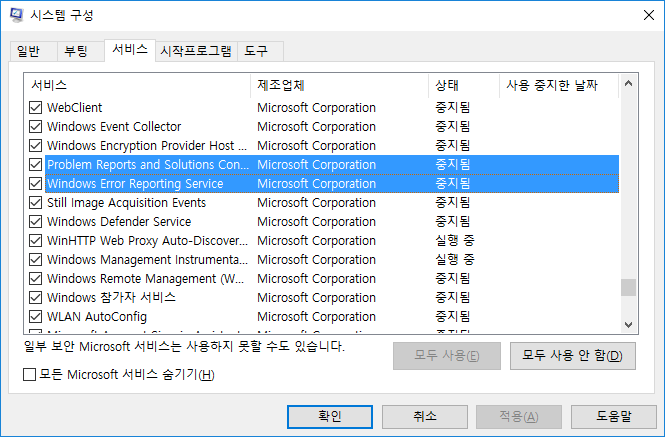Screen dimensions: 665x437
Task: Uncheck the WebClient service checkbox
Action: [36, 108]
